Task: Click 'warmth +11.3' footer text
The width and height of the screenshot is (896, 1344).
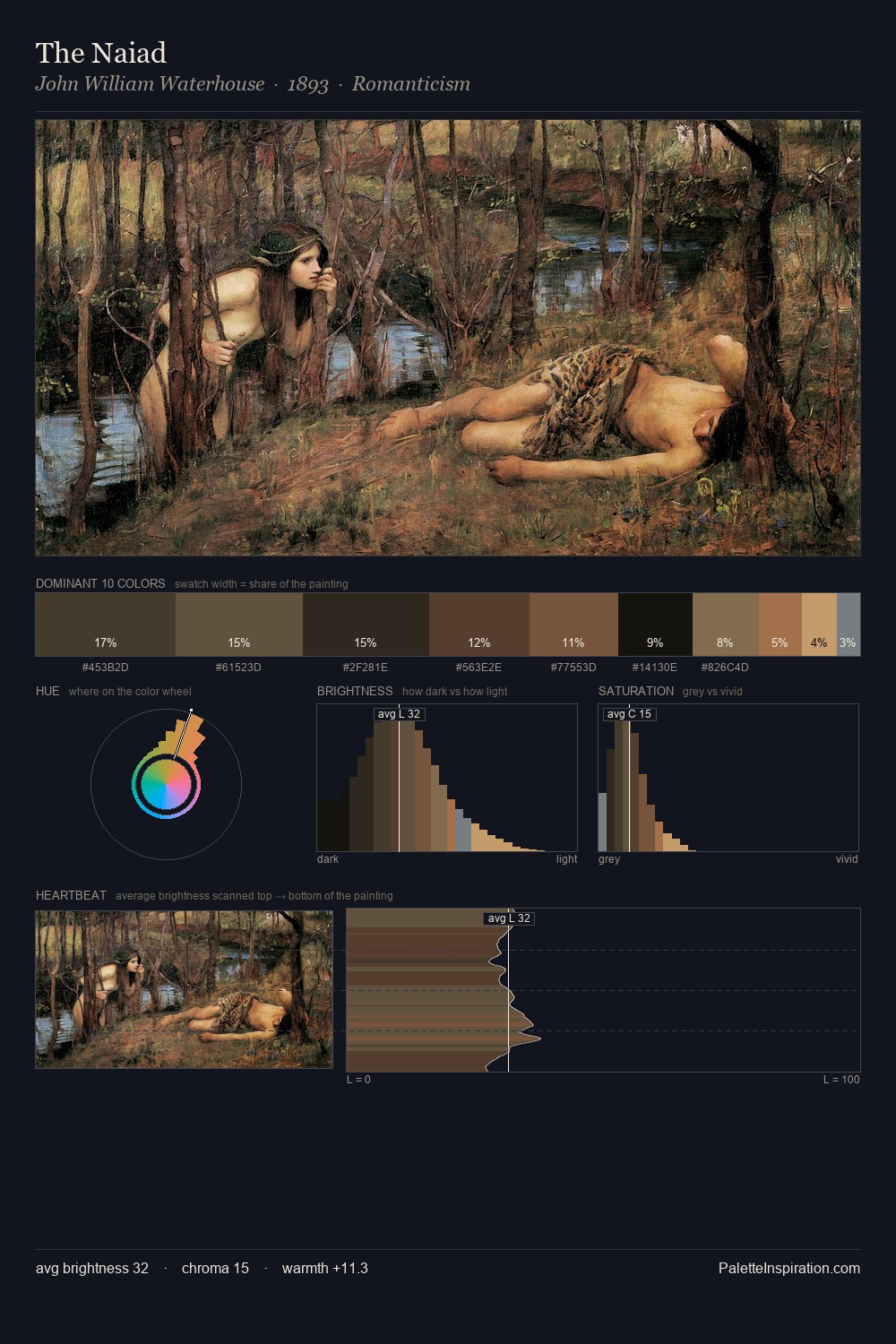Action: pos(325,1268)
